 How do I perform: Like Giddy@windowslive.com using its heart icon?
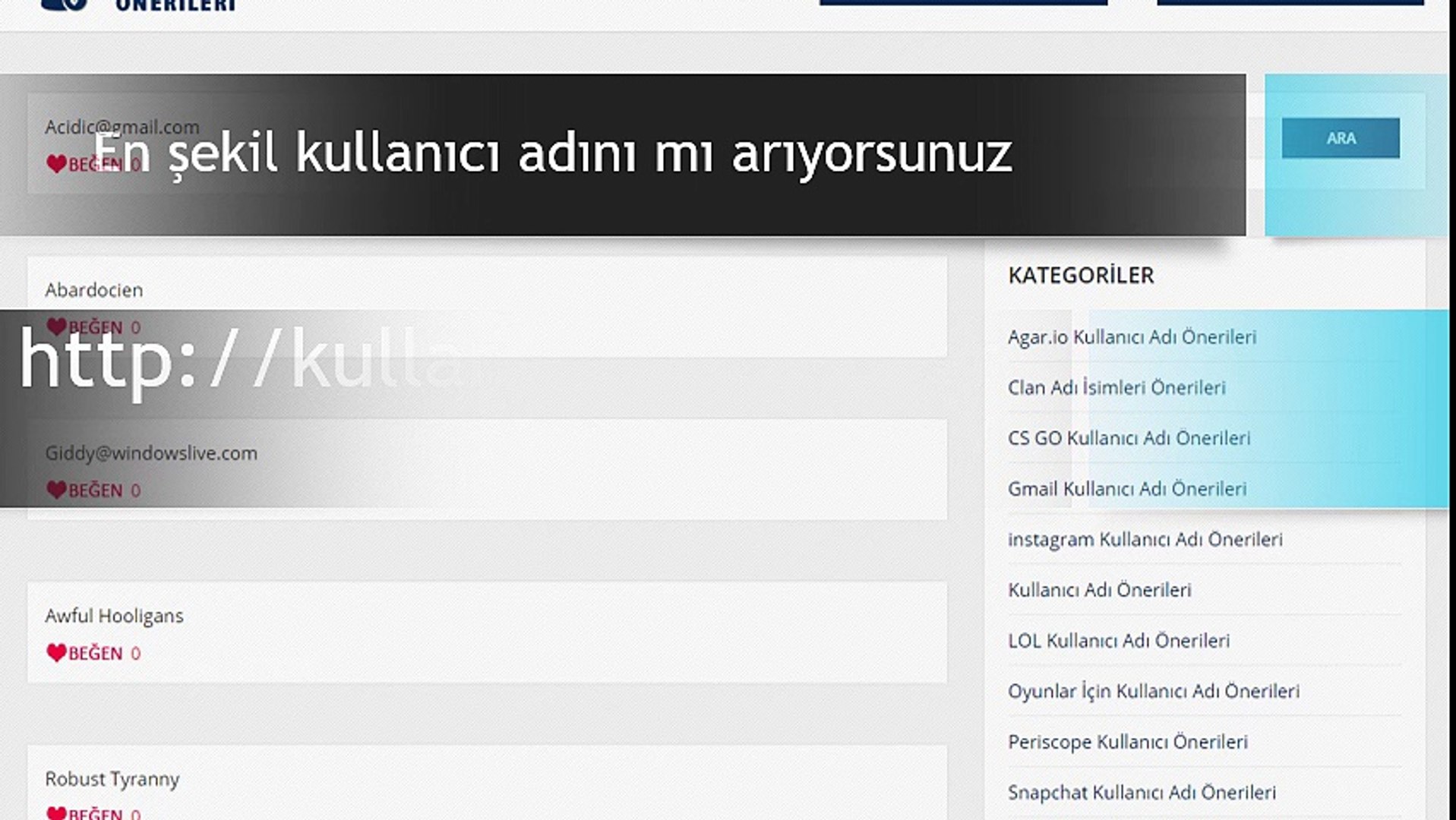click(57, 490)
